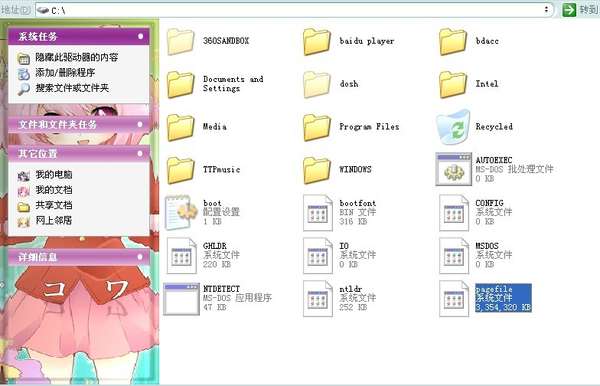
Task: Open the 360SANDBOX folder icon
Action: pyautogui.click(x=180, y=41)
